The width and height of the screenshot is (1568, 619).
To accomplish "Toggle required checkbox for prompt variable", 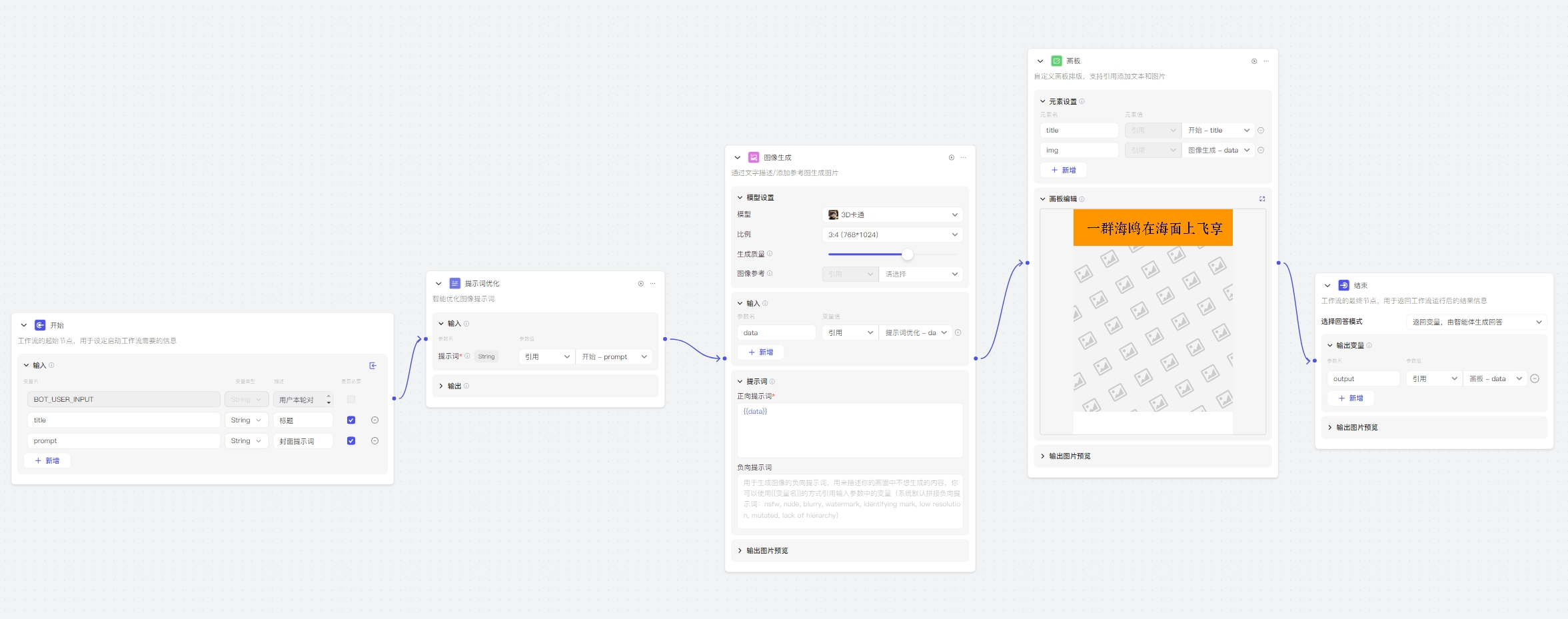I will (351, 440).
